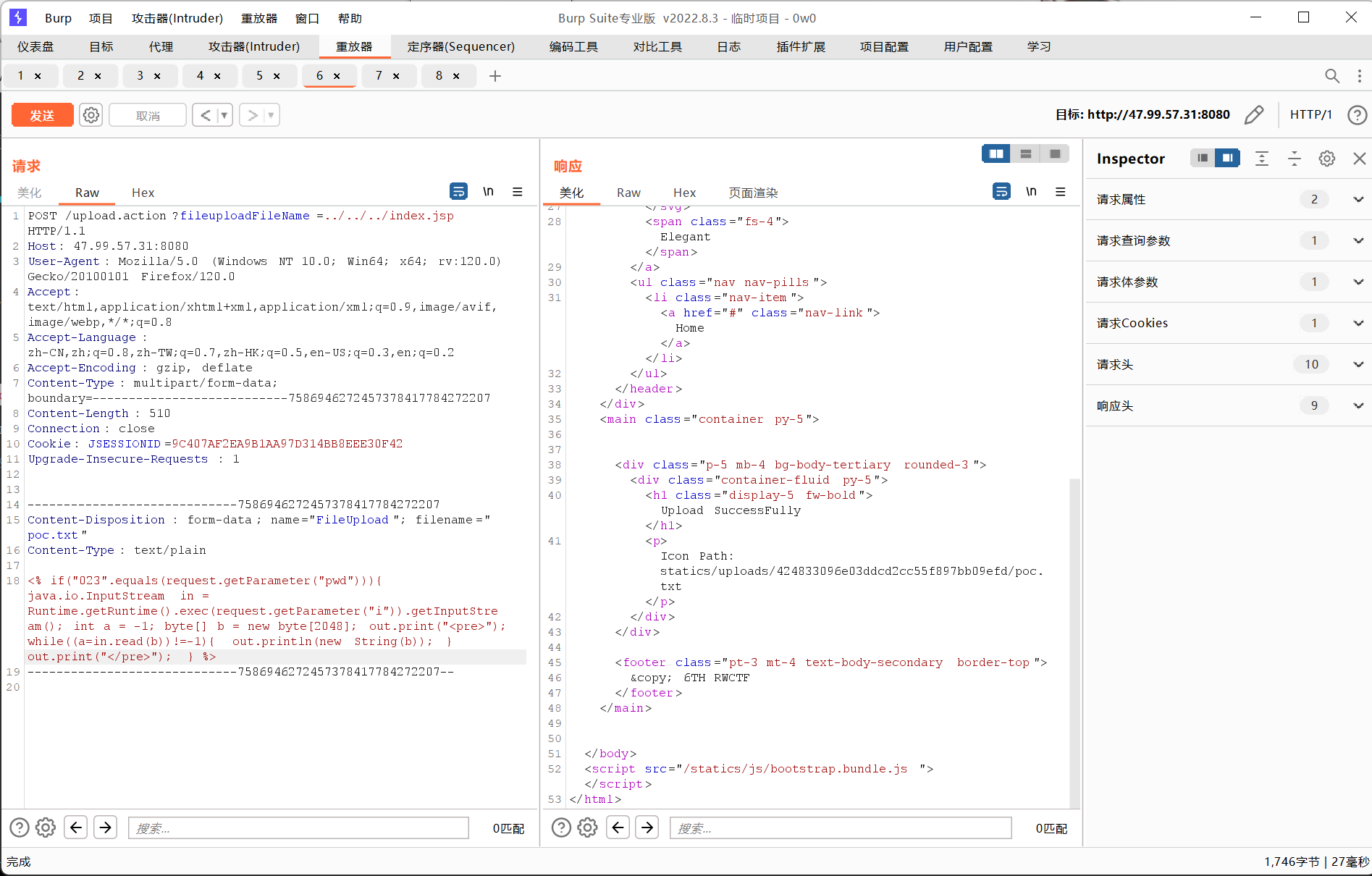Open the request Hex view tab
Viewport: 1372px width, 876px height.
[143, 193]
